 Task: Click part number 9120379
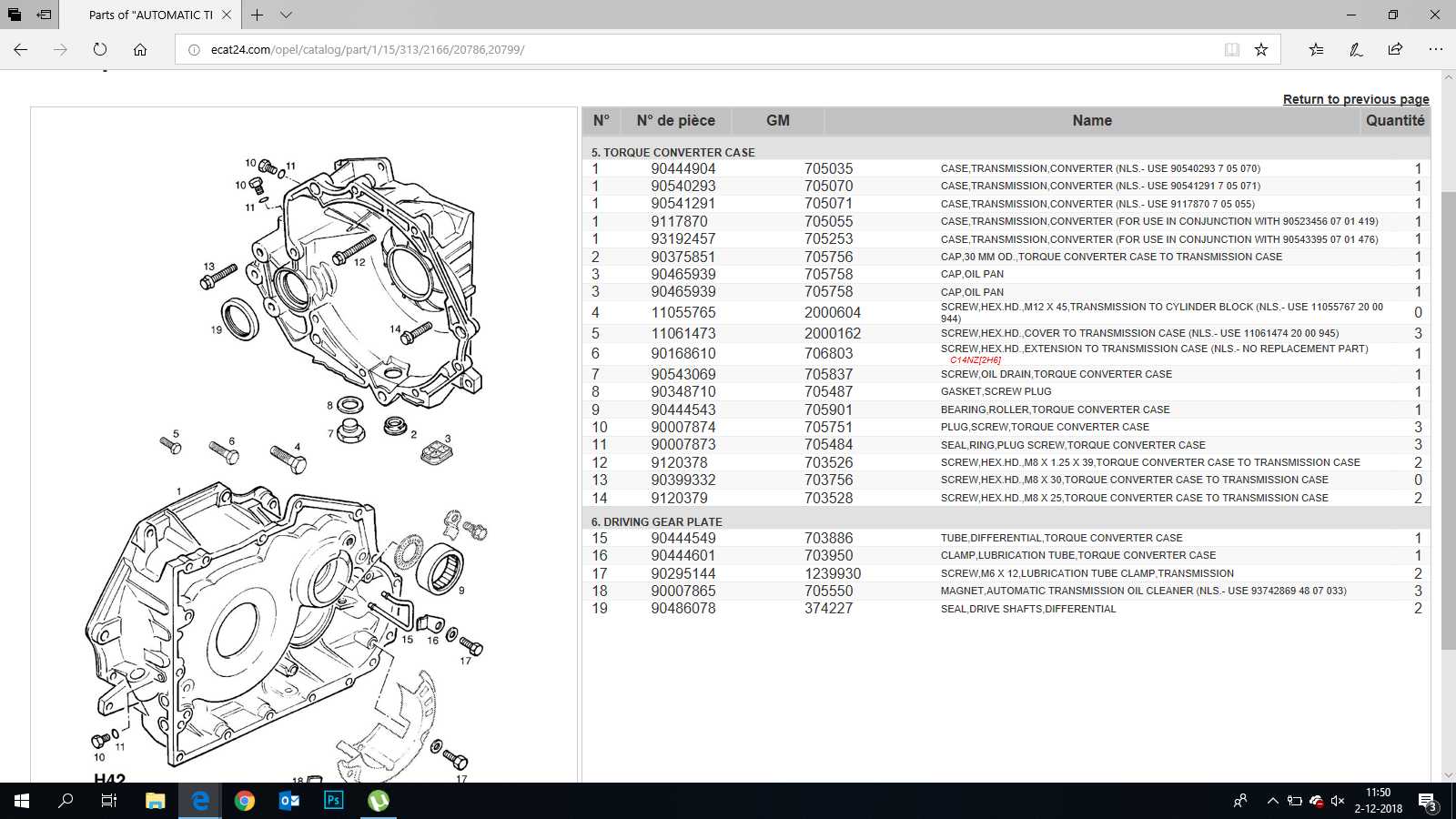point(679,498)
